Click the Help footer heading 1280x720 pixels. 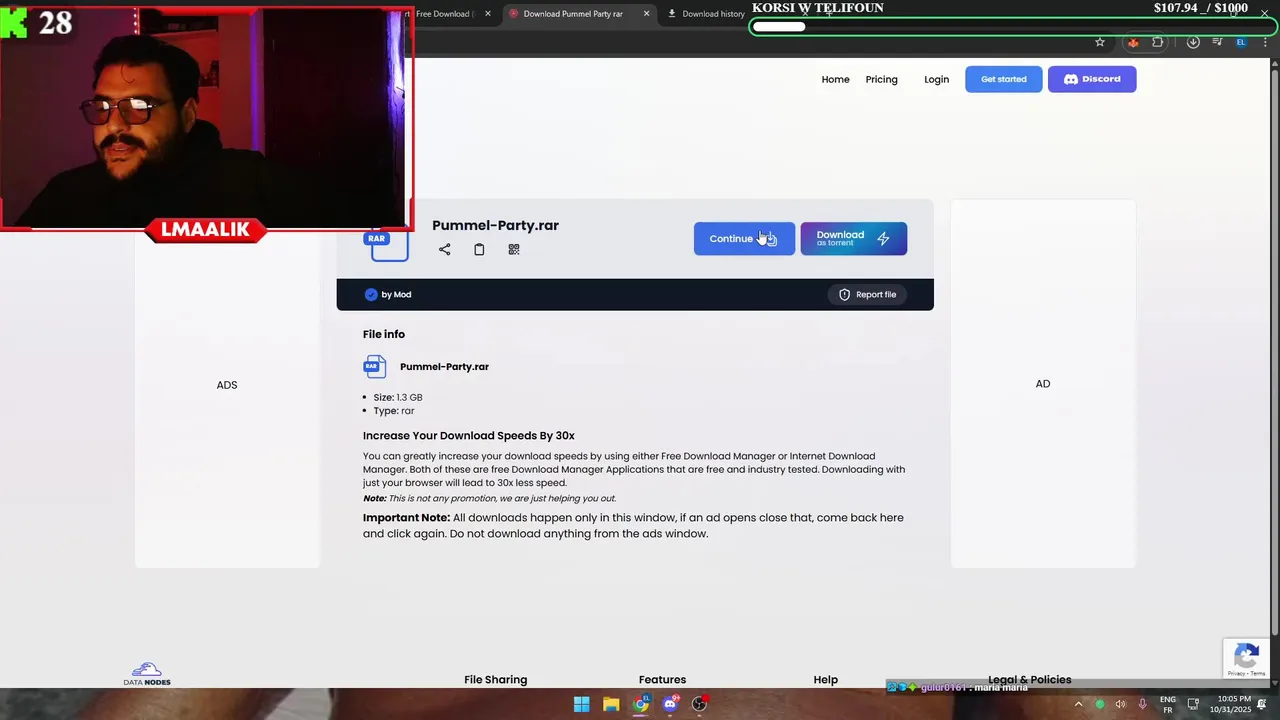(826, 680)
